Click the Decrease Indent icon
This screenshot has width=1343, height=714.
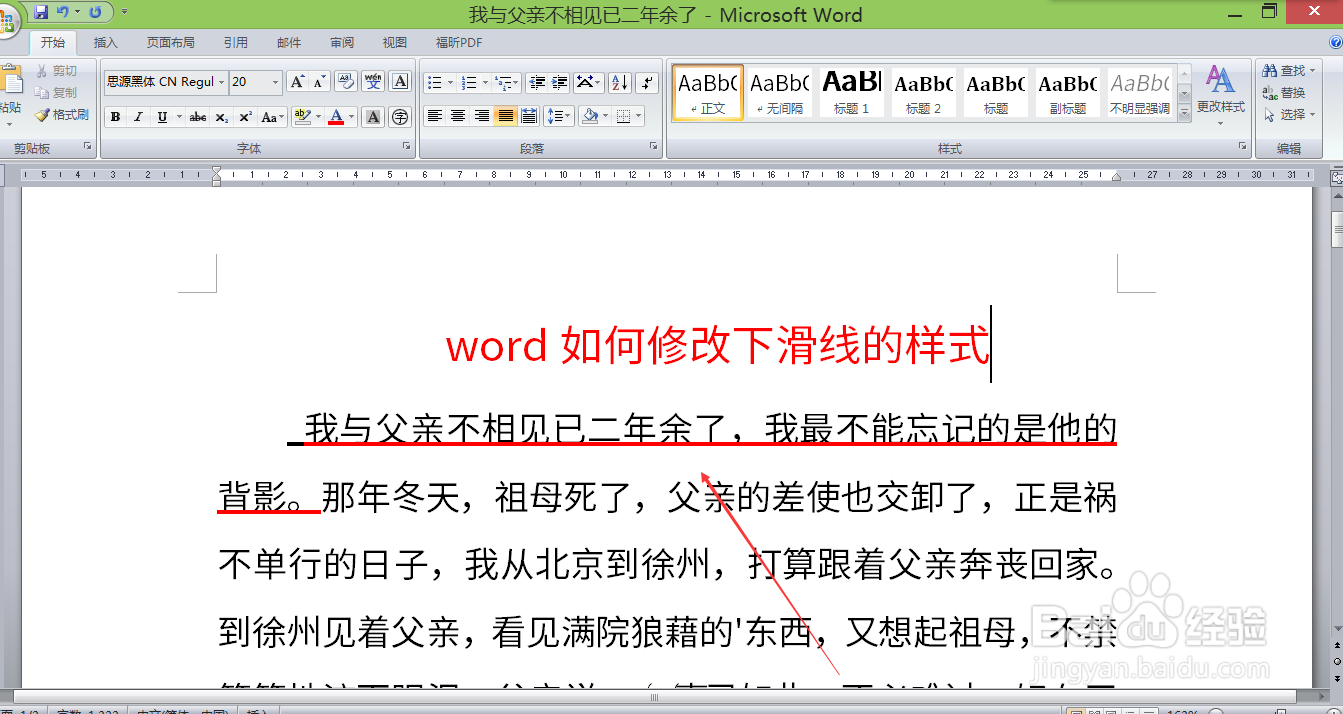537,82
